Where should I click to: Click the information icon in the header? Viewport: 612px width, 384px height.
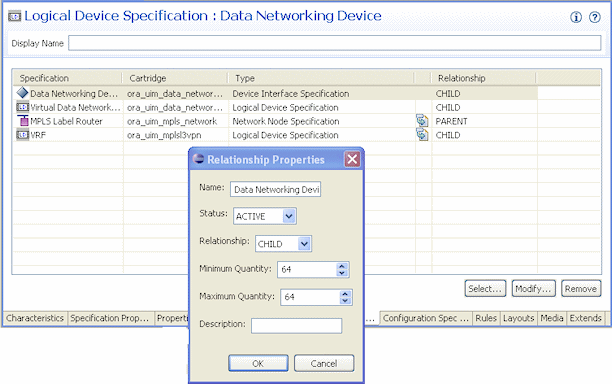(x=576, y=17)
